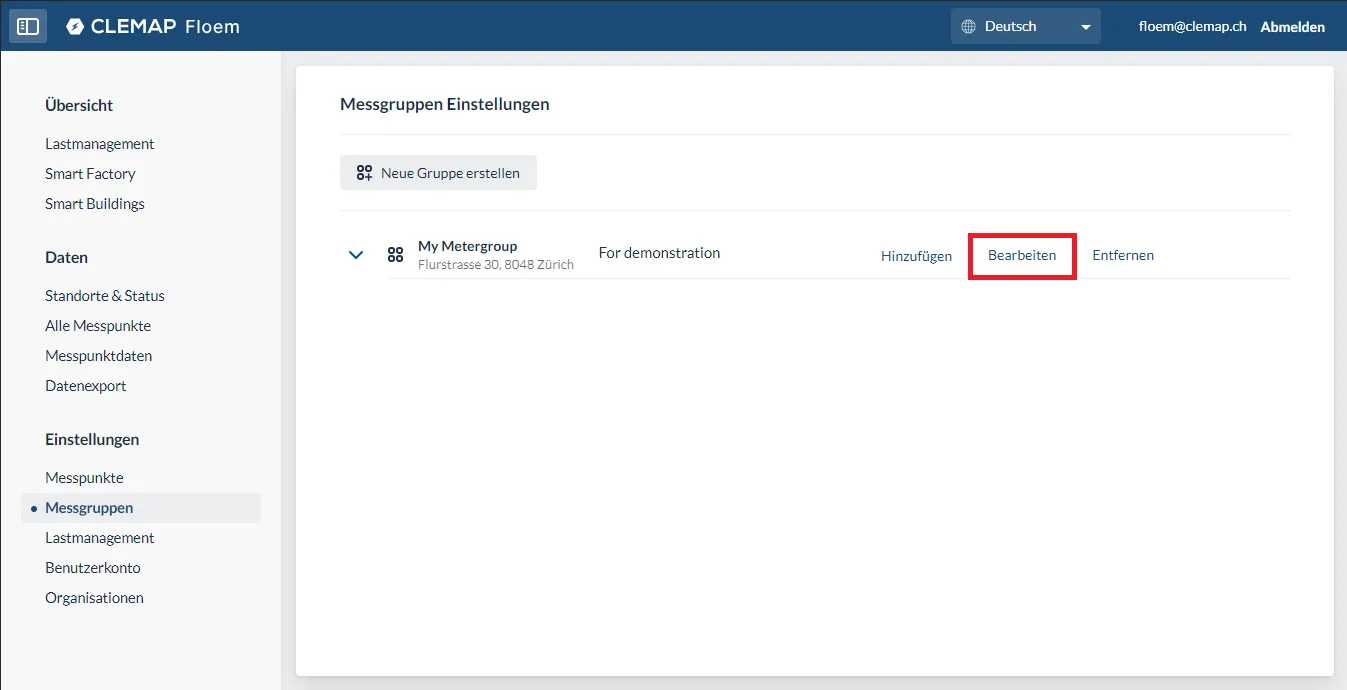1347x690 pixels.
Task: Open the Deutsch language dropdown
Action: coord(1025,27)
